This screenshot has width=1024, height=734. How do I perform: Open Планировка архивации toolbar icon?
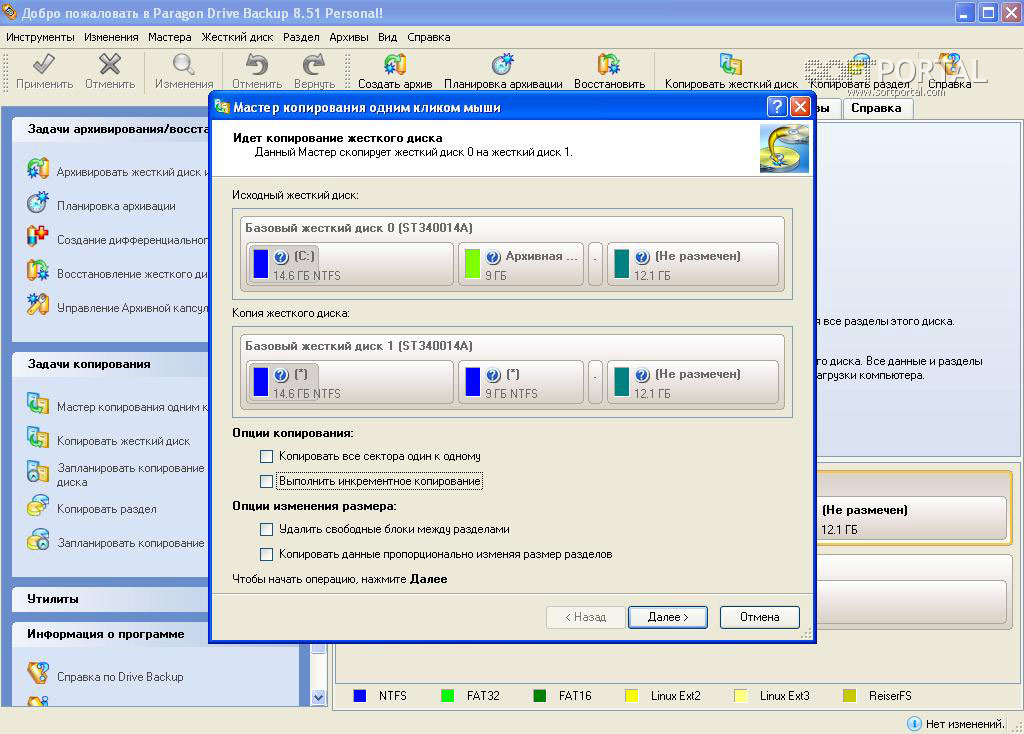[503, 64]
